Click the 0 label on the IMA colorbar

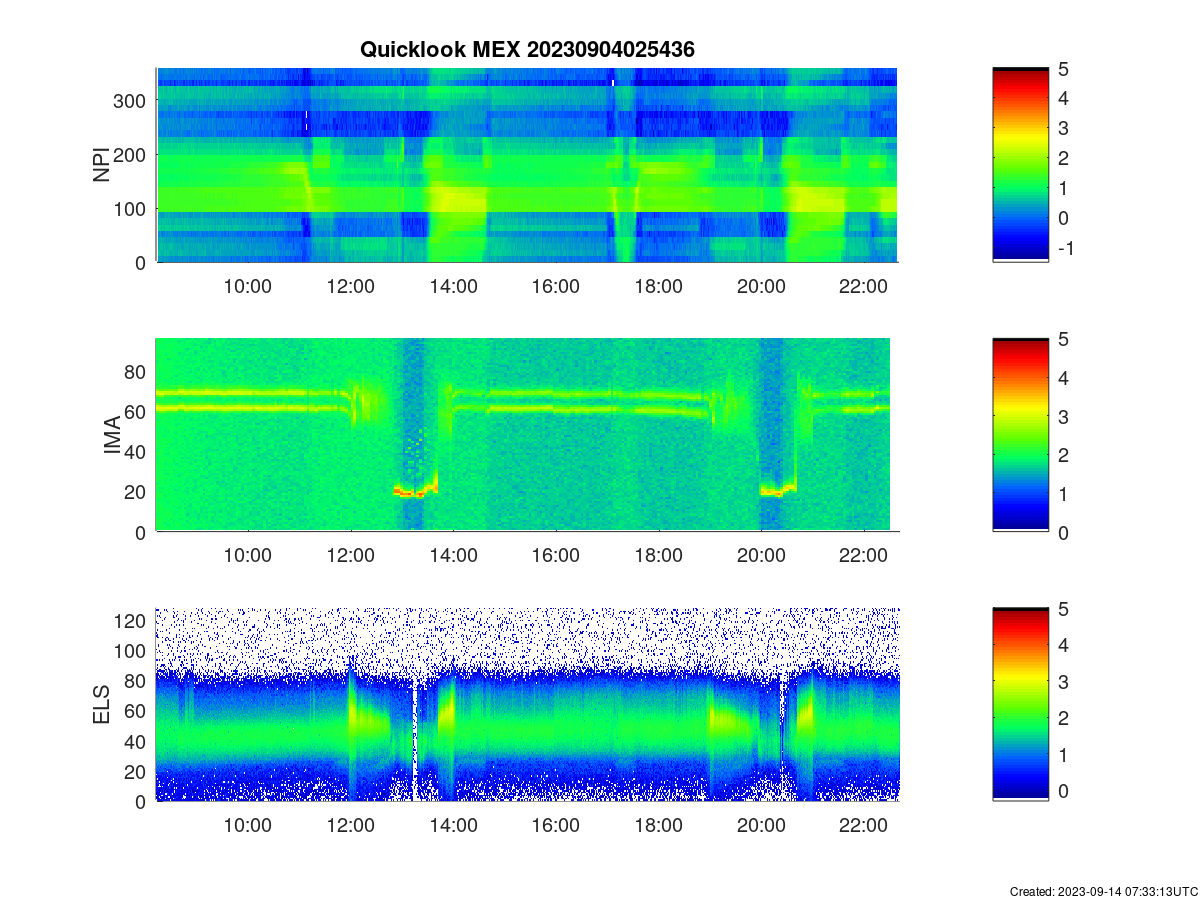point(1063,532)
